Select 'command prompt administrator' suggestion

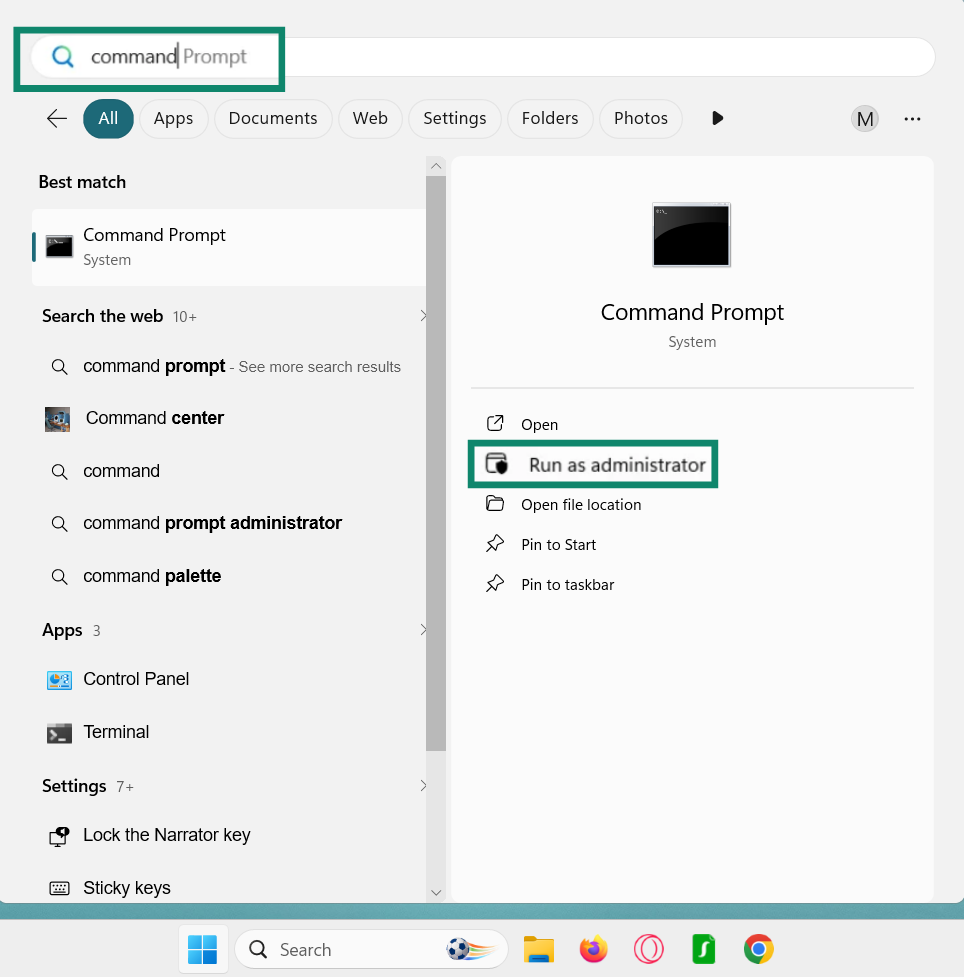coord(229,523)
